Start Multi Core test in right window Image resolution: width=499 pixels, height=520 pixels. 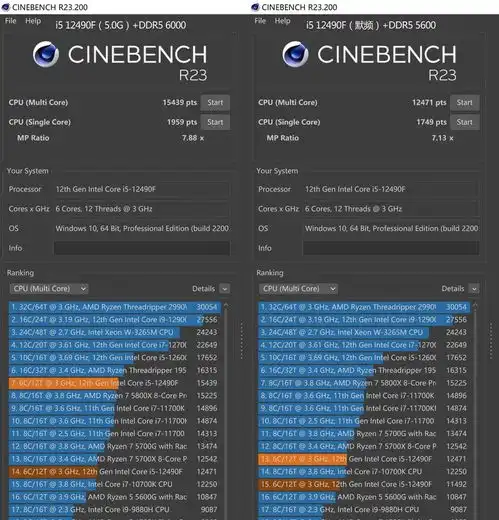click(x=465, y=102)
